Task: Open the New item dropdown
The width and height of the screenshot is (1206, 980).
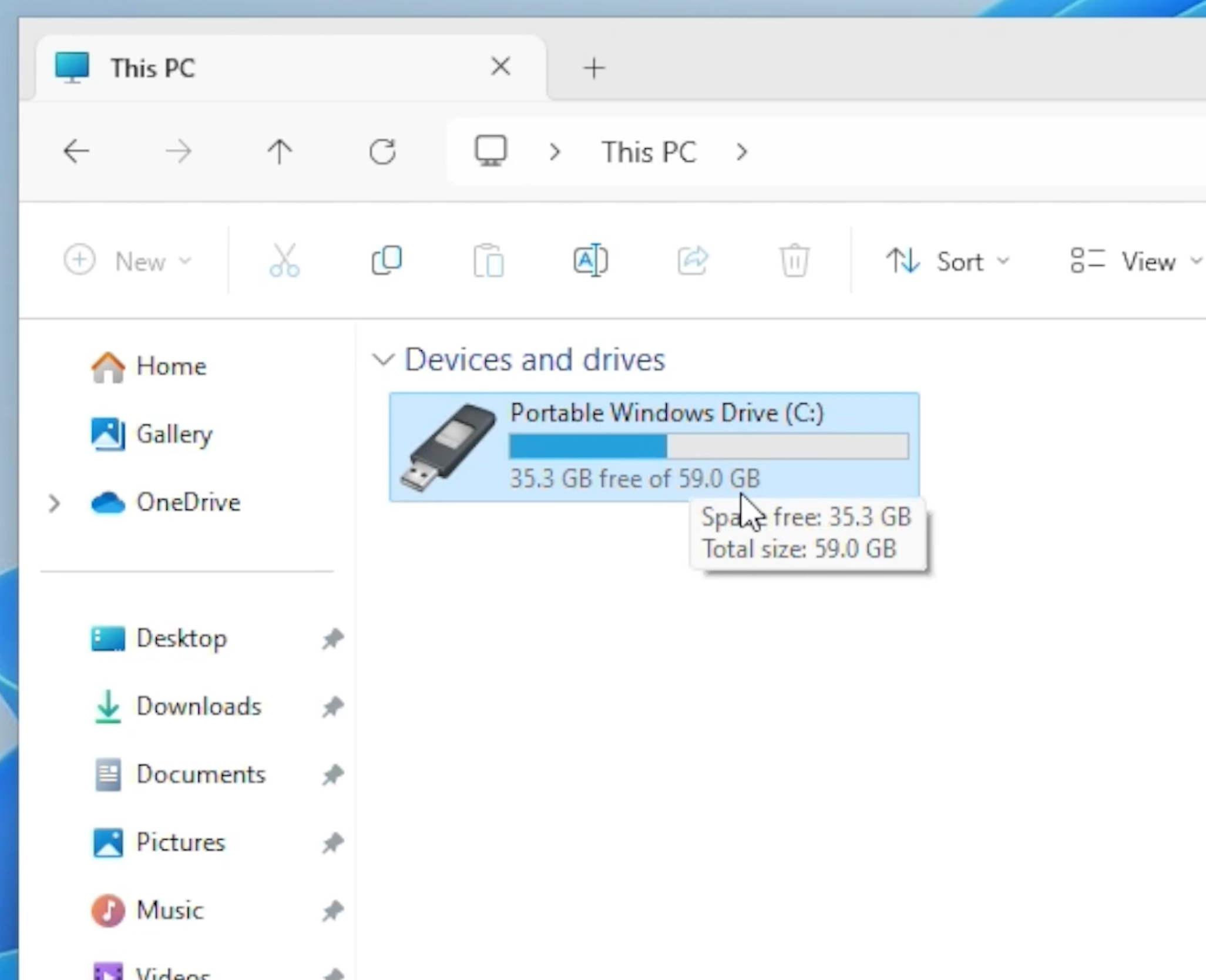Action: pyautogui.click(x=127, y=260)
